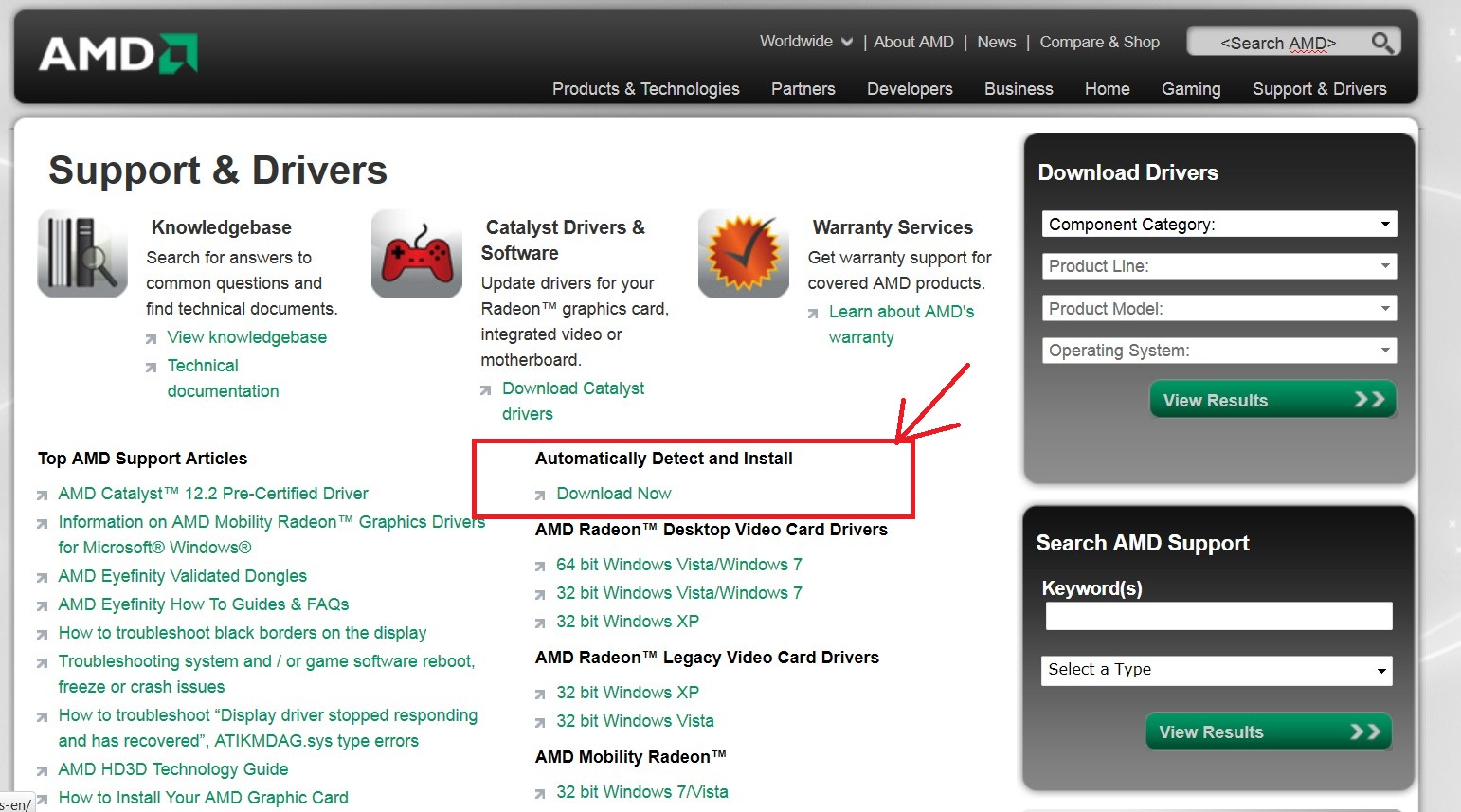Open the Select a Type dropdown
The image size is (1461, 812).
tap(1217, 670)
